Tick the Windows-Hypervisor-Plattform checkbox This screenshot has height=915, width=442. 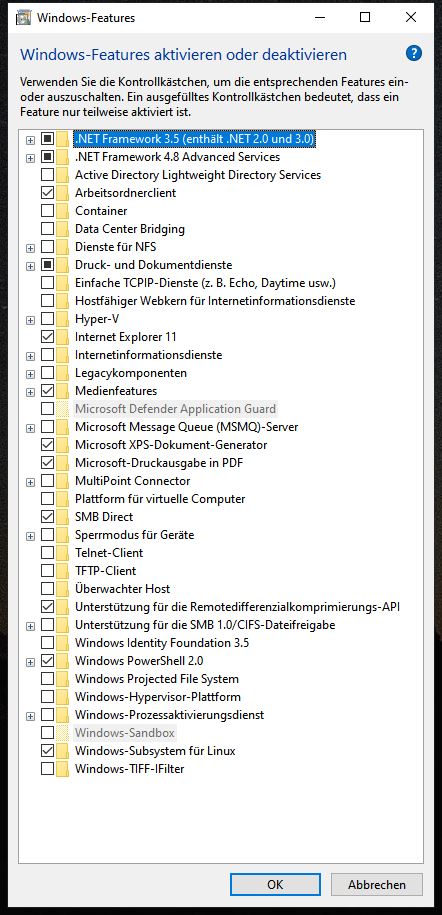[47, 697]
